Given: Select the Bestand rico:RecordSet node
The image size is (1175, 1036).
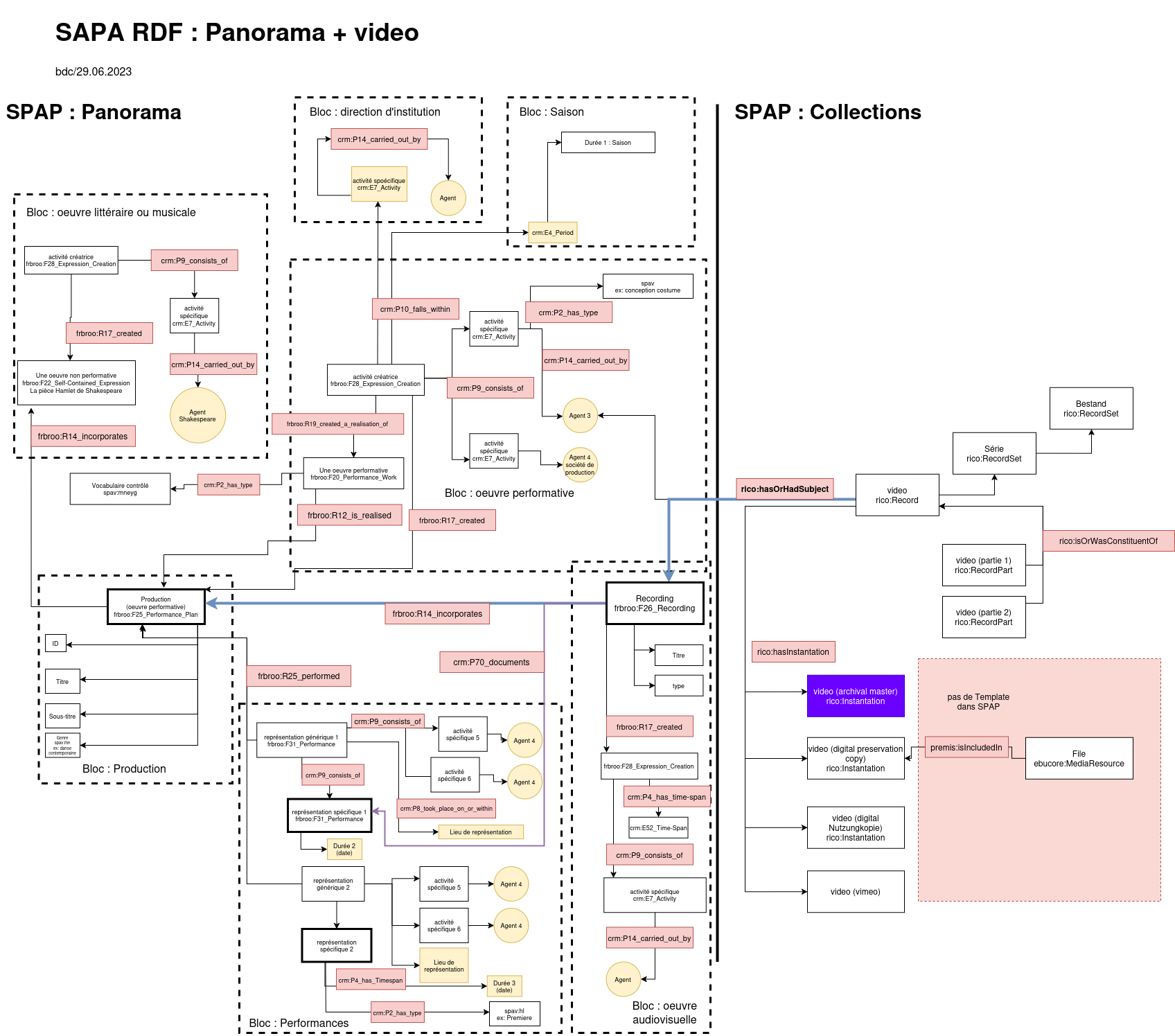Looking at the screenshot, I should [1091, 408].
